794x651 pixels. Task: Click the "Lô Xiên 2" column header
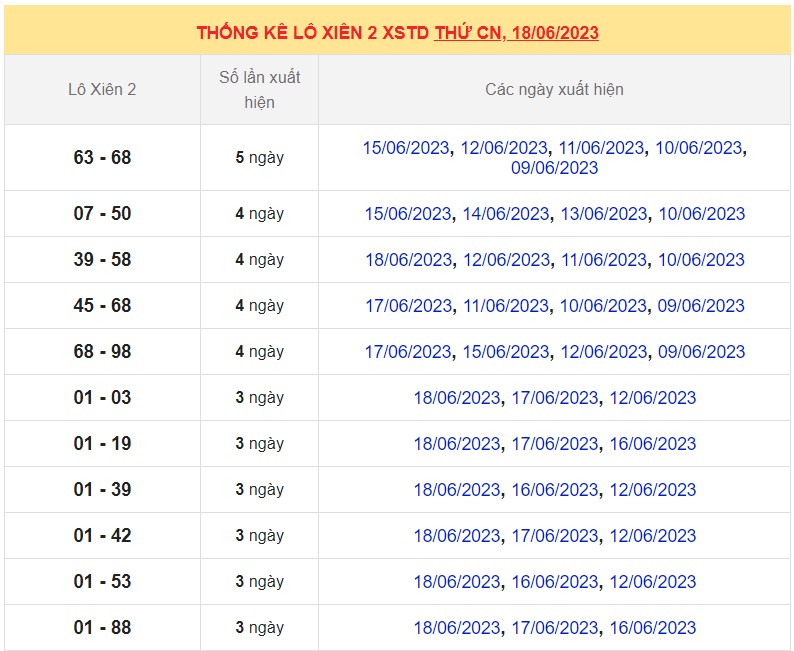102,89
